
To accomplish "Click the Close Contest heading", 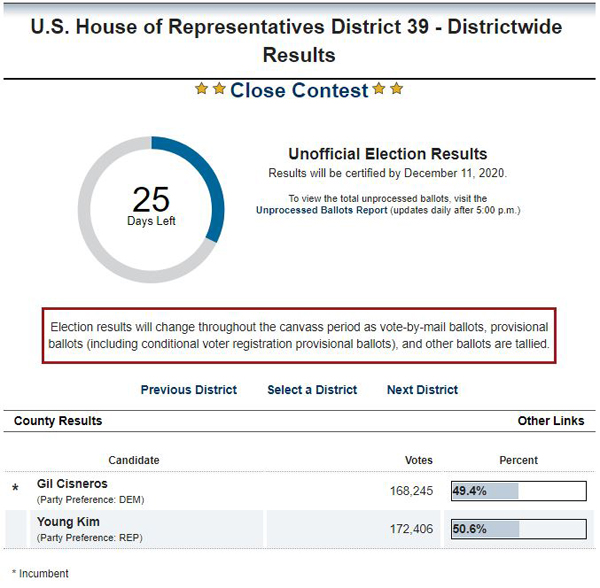I will pos(299,90).
